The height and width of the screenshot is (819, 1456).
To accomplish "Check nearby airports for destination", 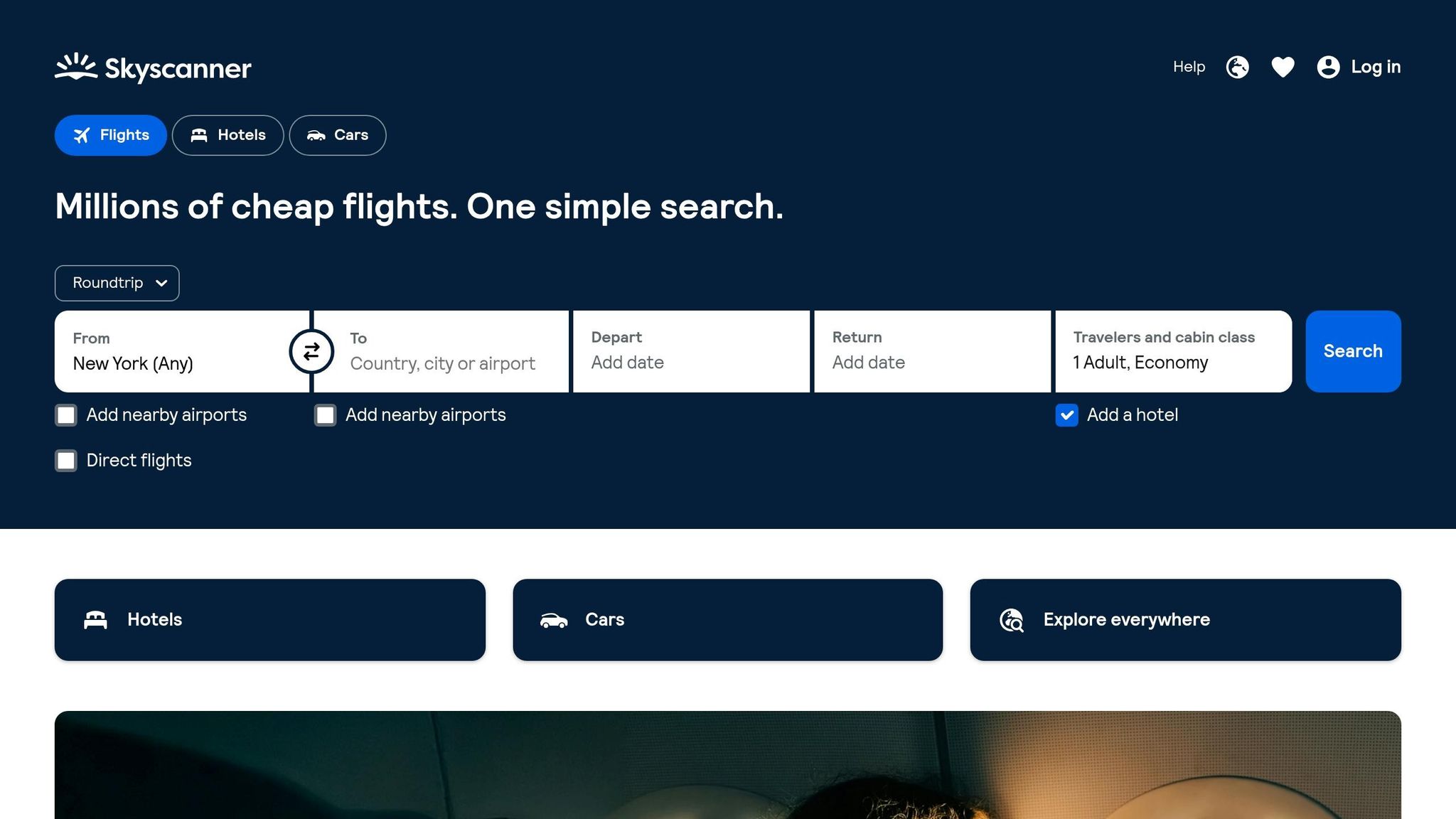I will point(325,415).
